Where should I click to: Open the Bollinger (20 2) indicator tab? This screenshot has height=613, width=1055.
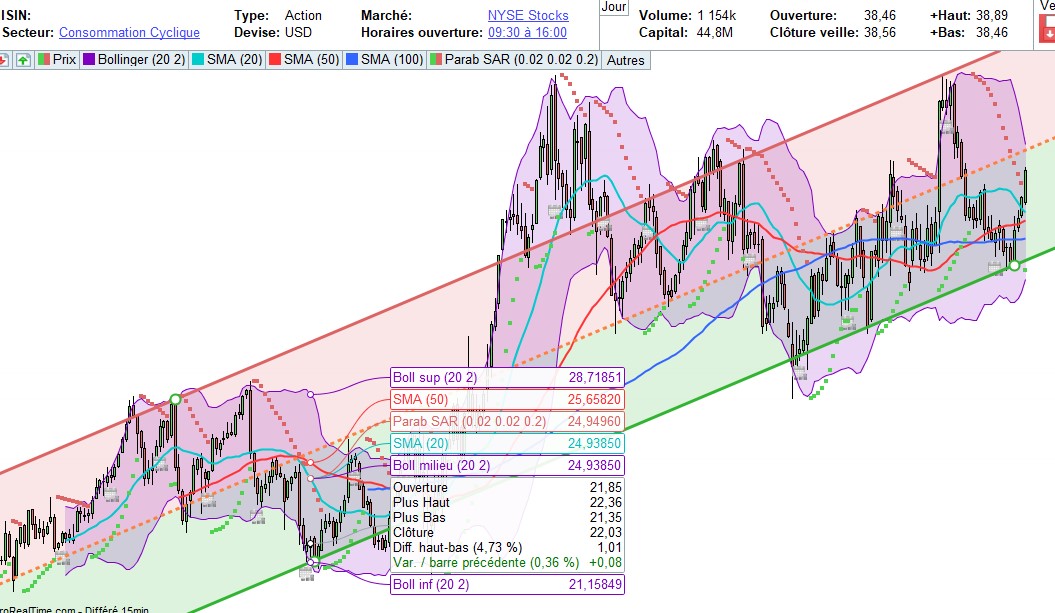click(x=134, y=59)
